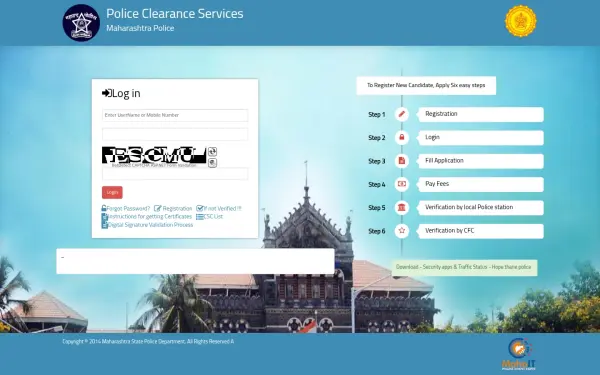This screenshot has height=375, width=600.
Task: Click the MahaIT logo in footer
Action: pos(519,354)
